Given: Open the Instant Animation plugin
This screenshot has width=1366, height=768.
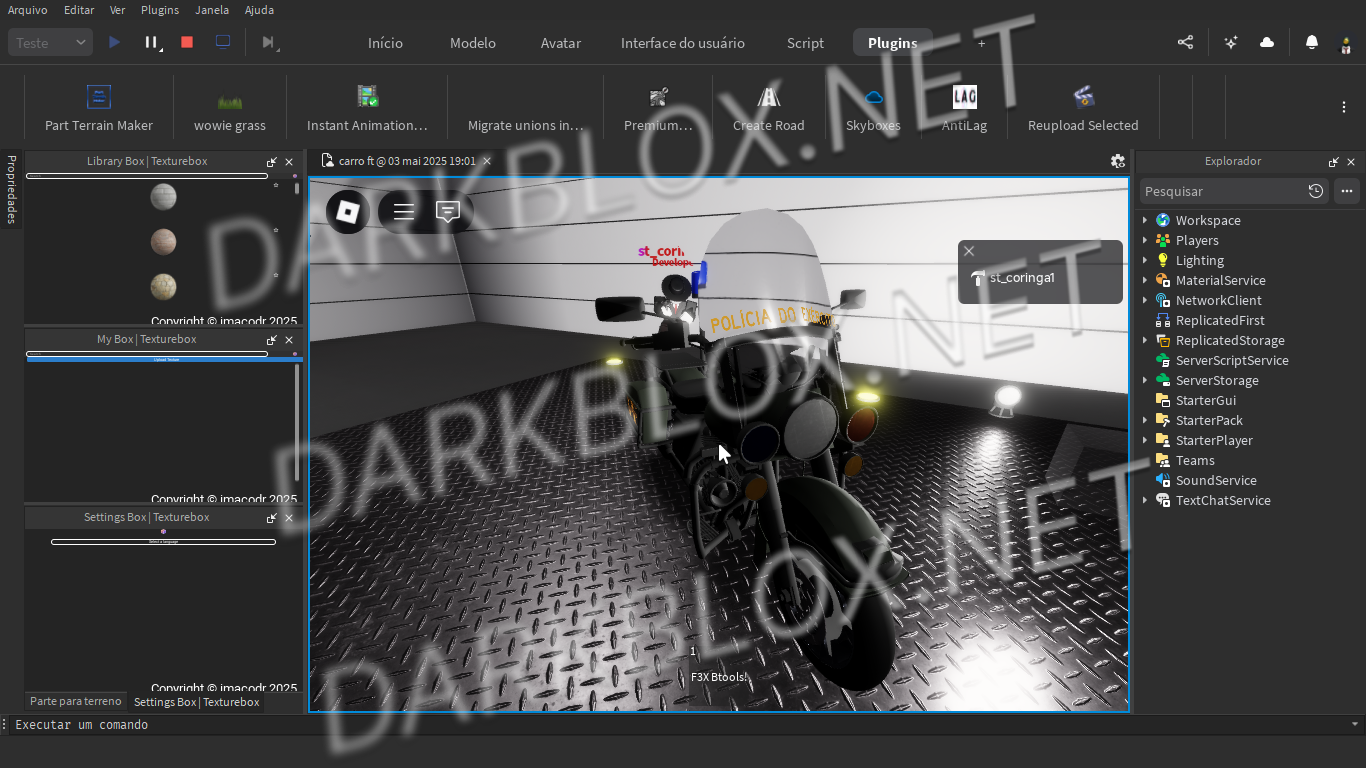Looking at the screenshot, I should pos(367,108).
